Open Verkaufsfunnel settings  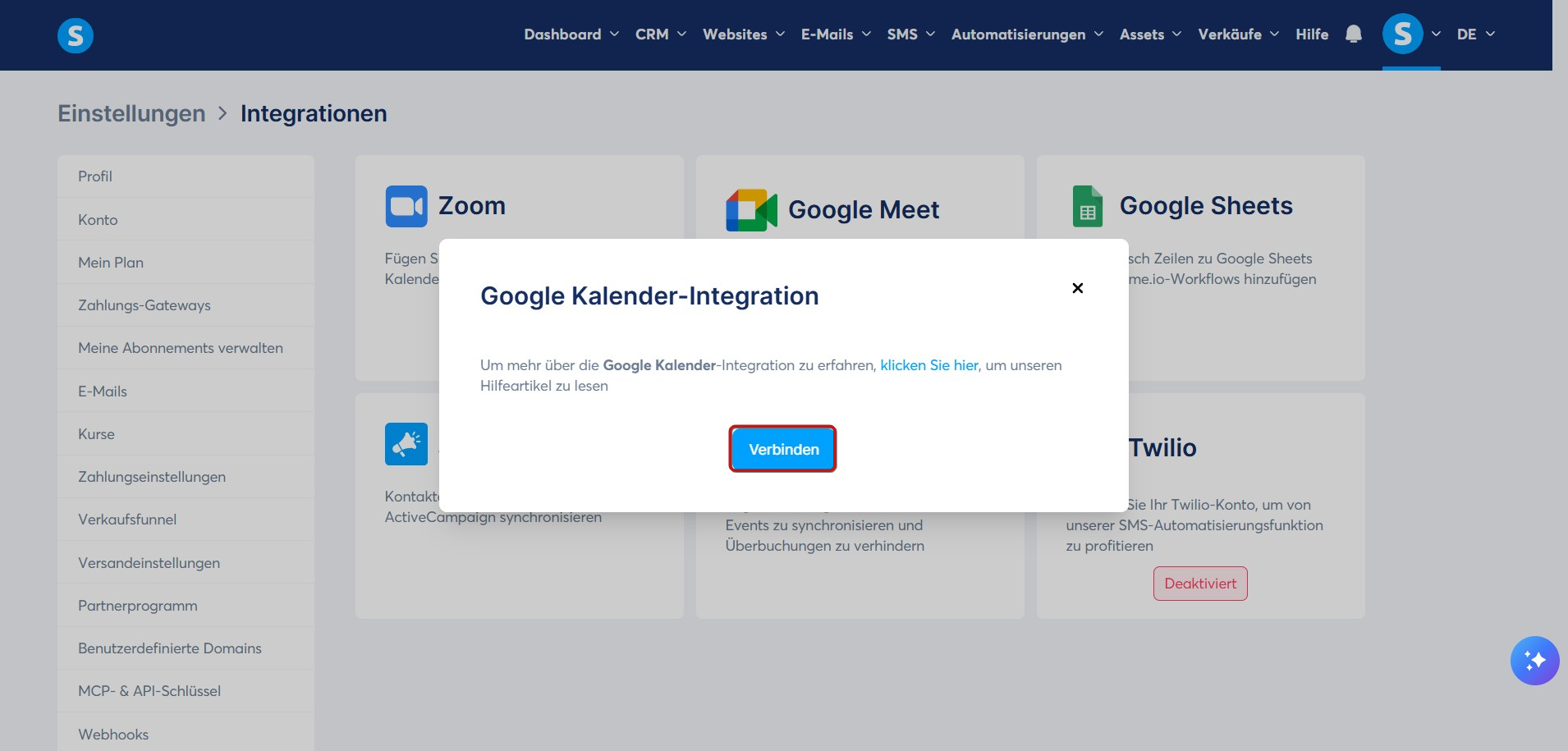pos(186,520)
